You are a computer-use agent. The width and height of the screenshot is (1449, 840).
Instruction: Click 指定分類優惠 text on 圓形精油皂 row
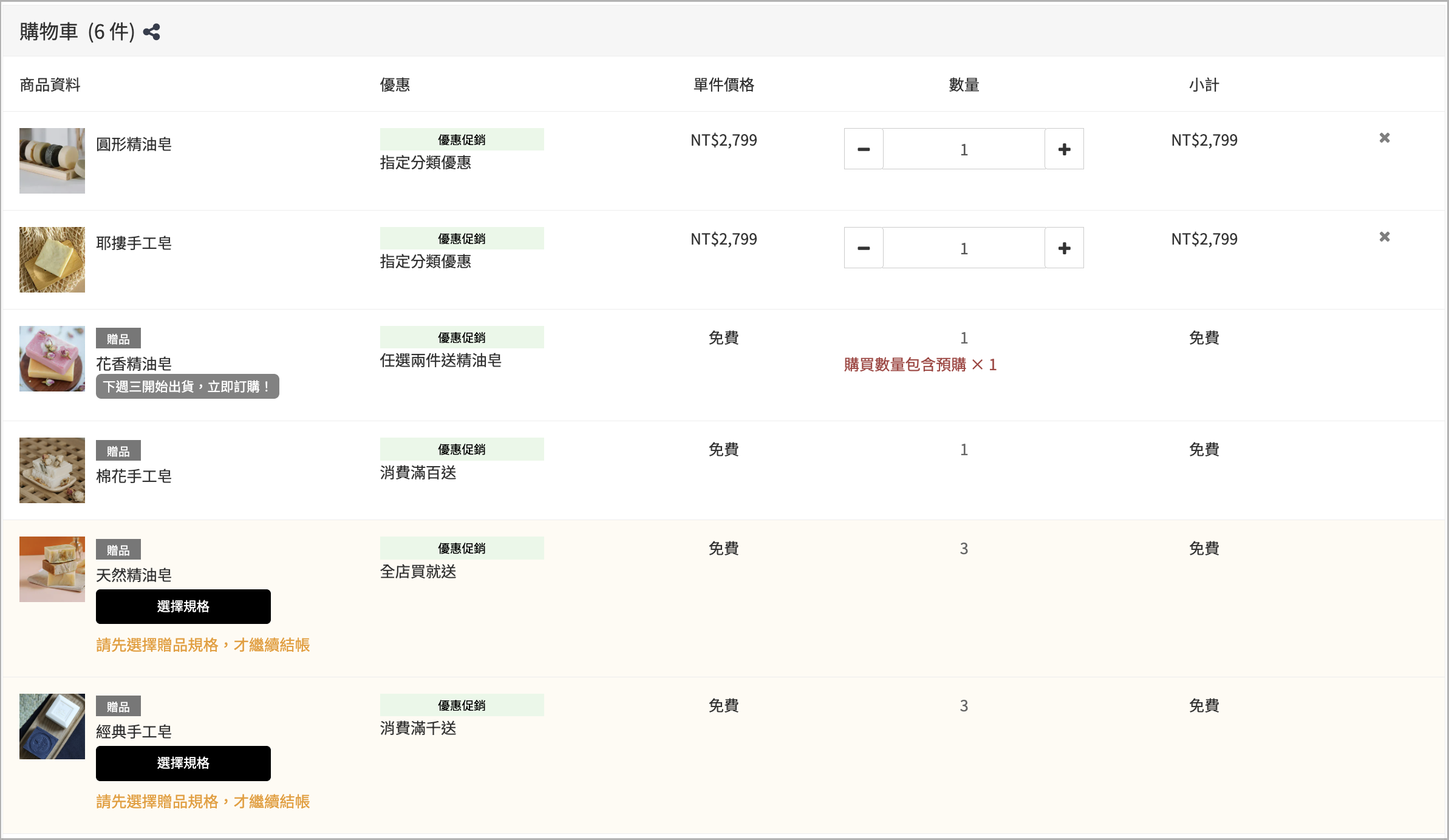coord(426,163)
